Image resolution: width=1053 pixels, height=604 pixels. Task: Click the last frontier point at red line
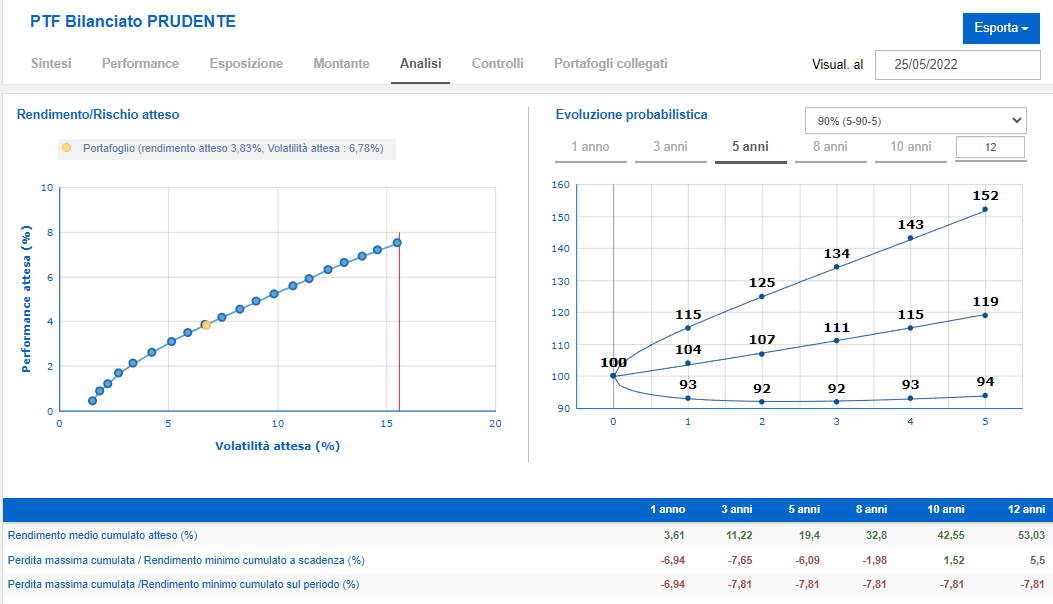[397, 243]
